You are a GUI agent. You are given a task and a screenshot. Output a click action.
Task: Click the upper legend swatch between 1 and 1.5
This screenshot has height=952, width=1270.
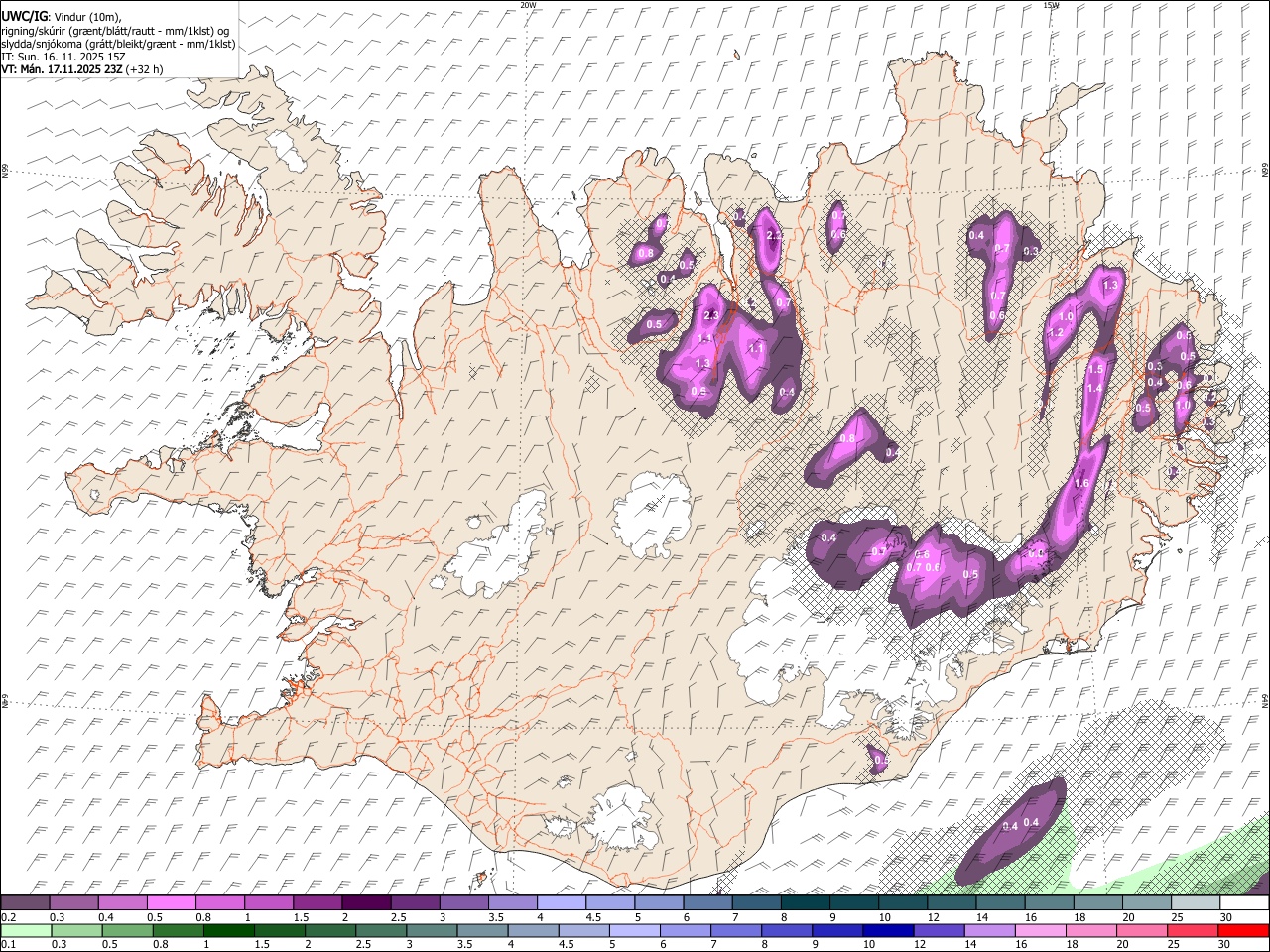pyautogui.click(x=269, y=903)
